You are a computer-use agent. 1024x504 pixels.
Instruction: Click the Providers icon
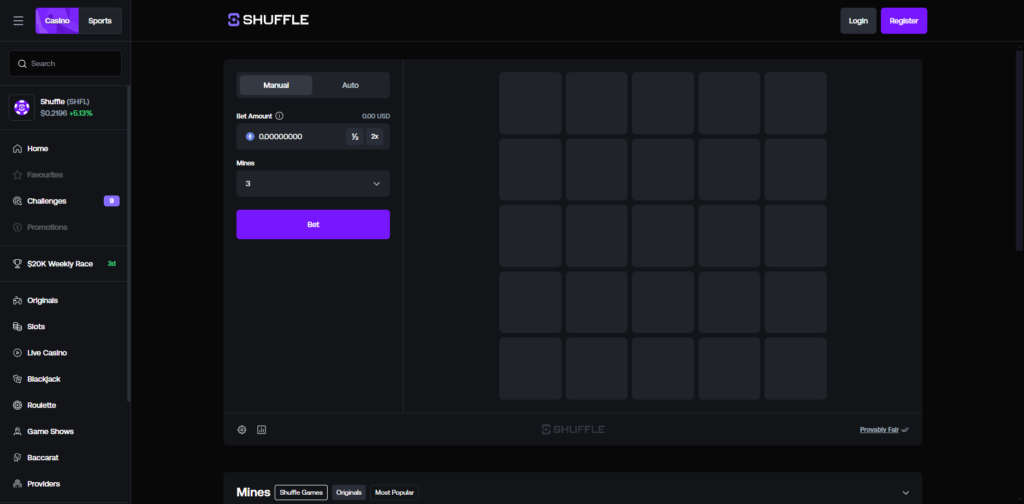(18, 484)
